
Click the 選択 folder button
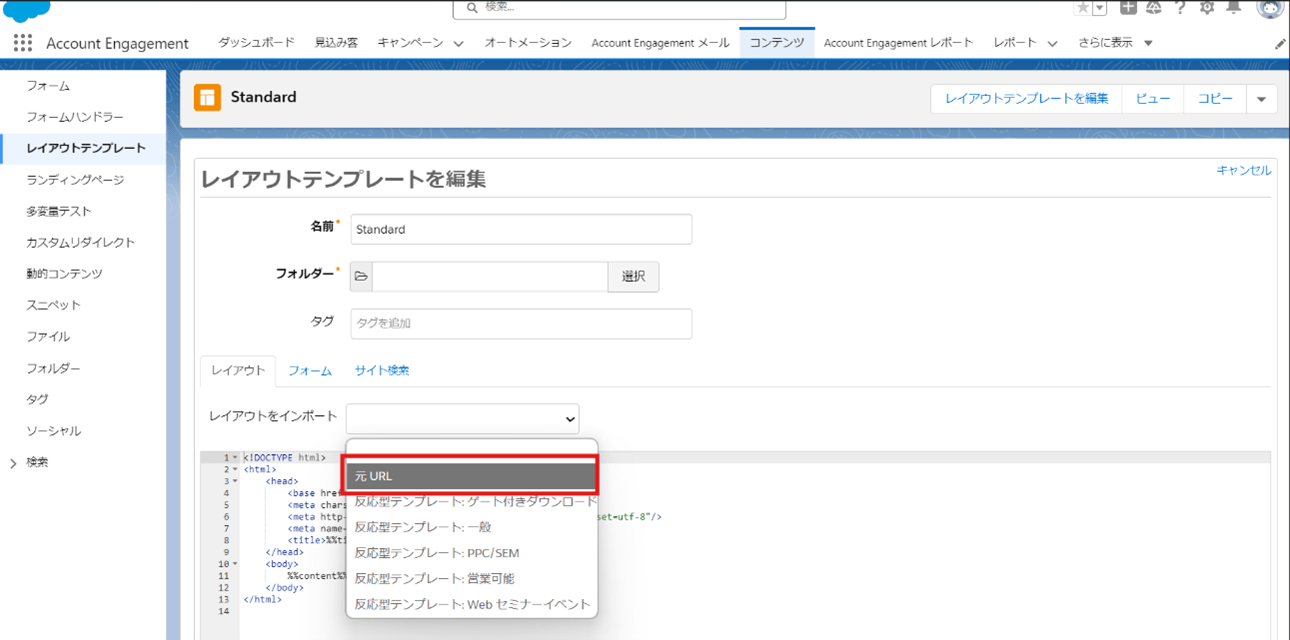[x=633, y=277]
